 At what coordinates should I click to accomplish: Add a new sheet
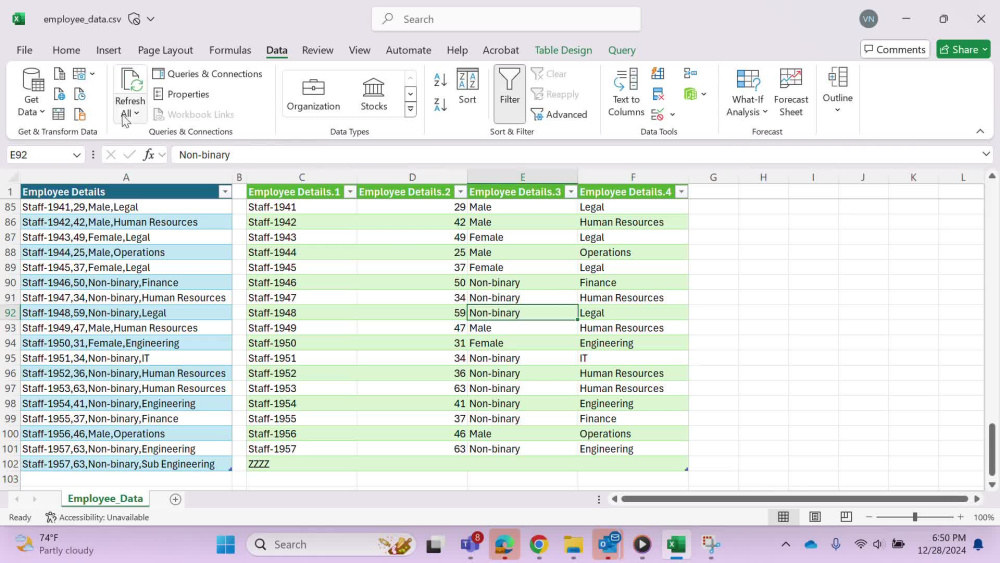[175, 499]
